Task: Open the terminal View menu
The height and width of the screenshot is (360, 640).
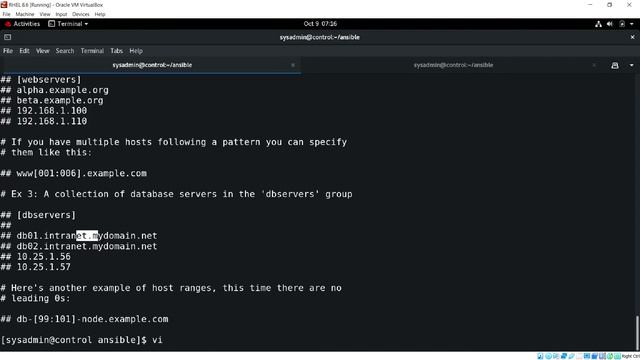Action: point(42,51)
